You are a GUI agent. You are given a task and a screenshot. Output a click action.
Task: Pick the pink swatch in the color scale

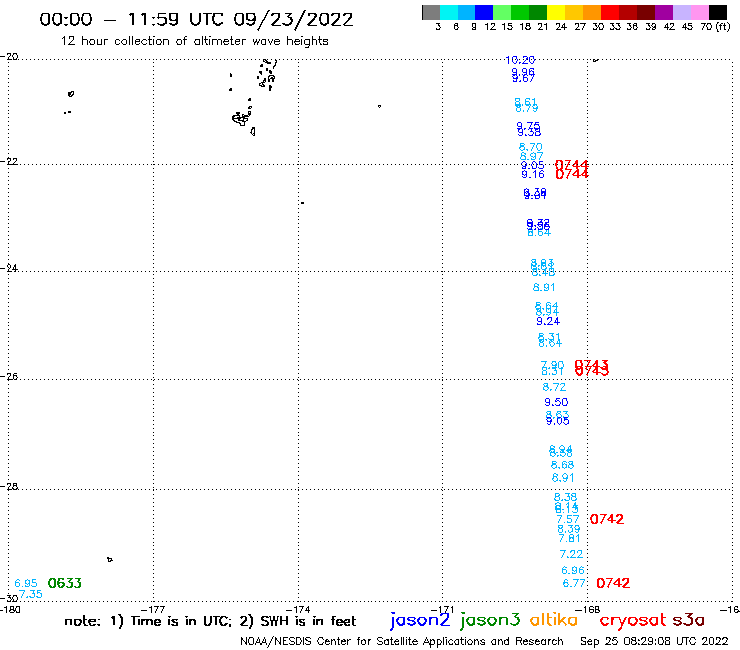click(x=700, y=12)
